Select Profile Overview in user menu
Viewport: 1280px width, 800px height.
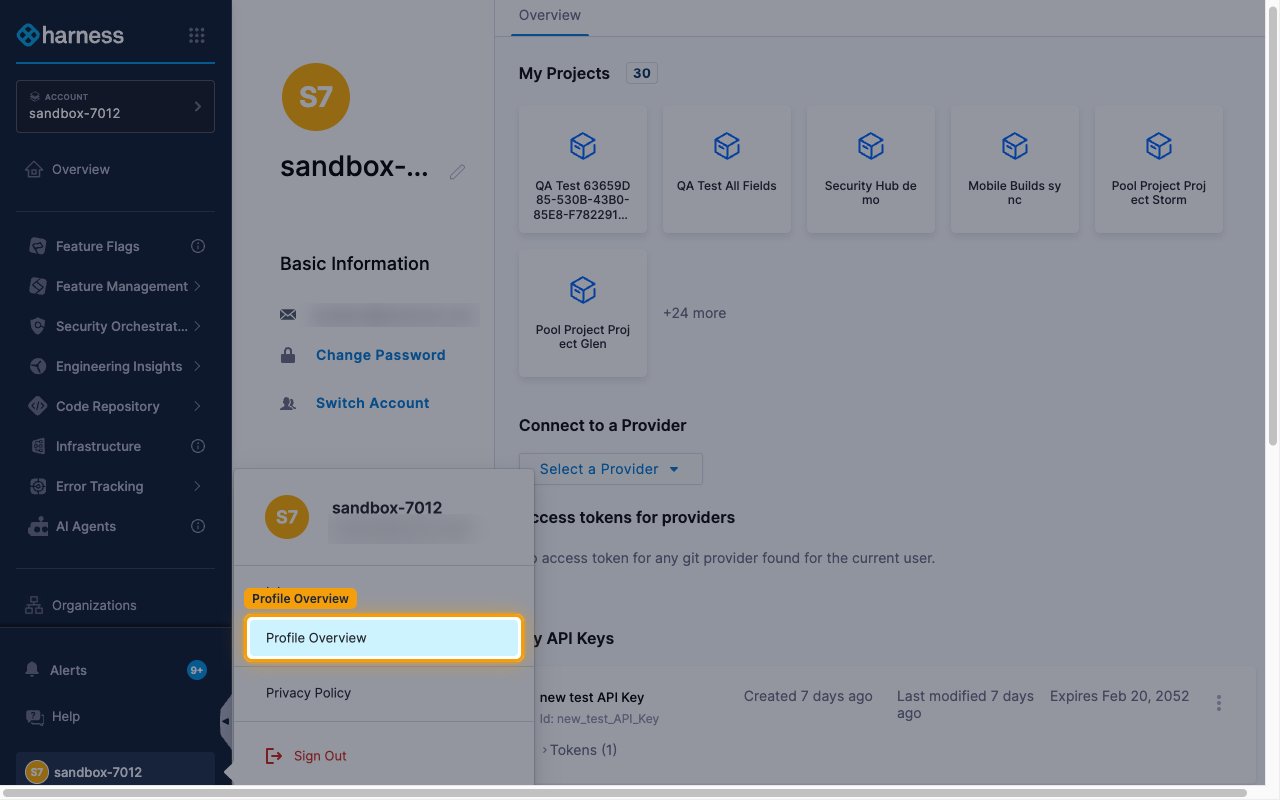(x=384, y=638)
